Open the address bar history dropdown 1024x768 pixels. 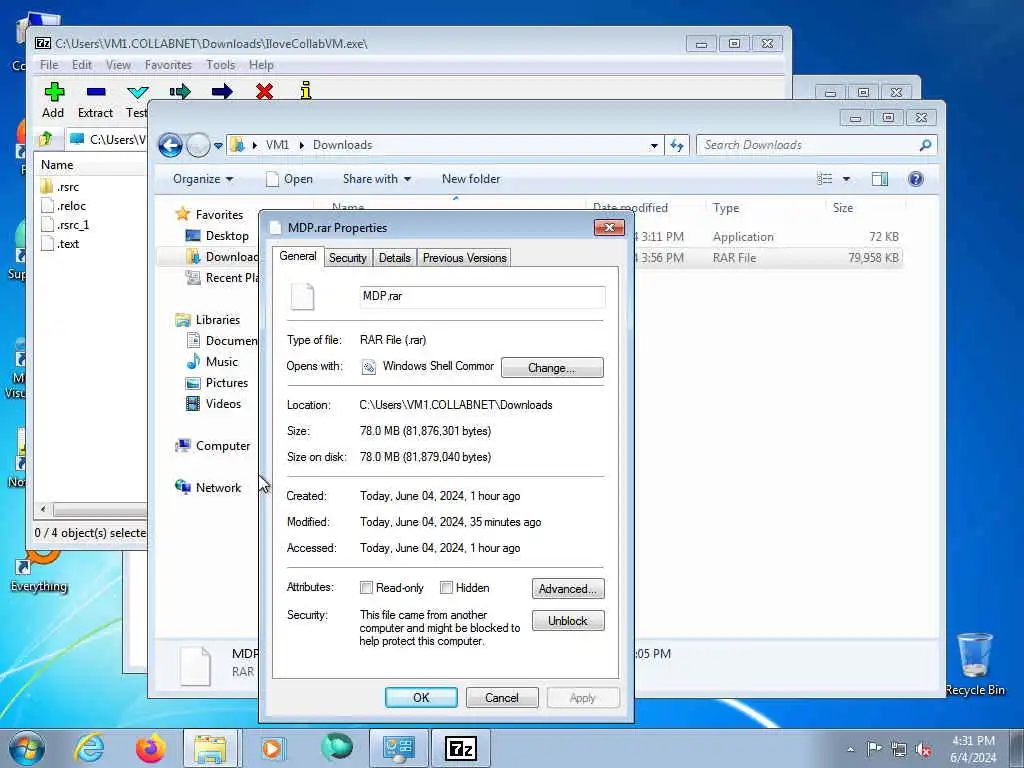[x=654, y=146]
